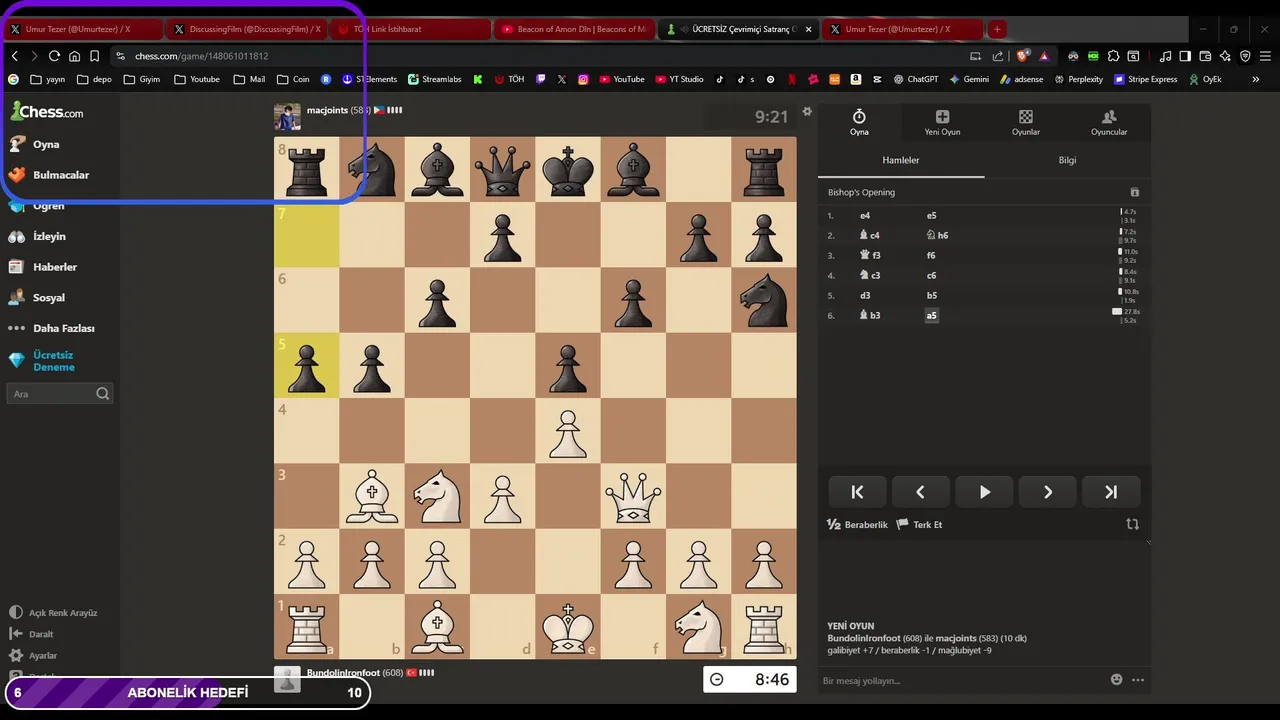The image size is (1280, 720).
Task: Click the sidebar search field Ara
Action: [60, 394]
